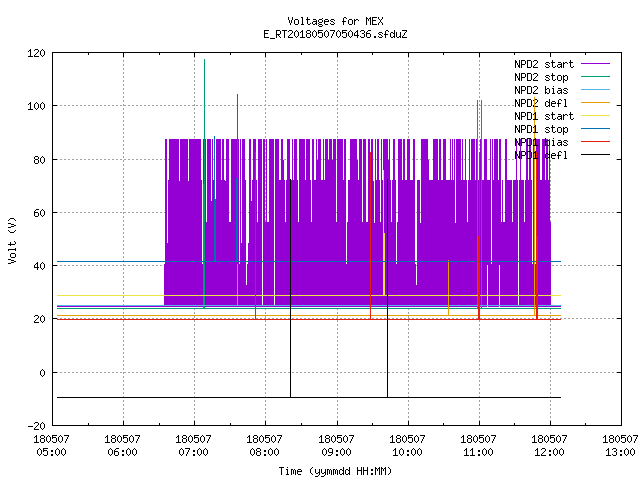Click the x-axis label 180507 12:00

(549, 445)
